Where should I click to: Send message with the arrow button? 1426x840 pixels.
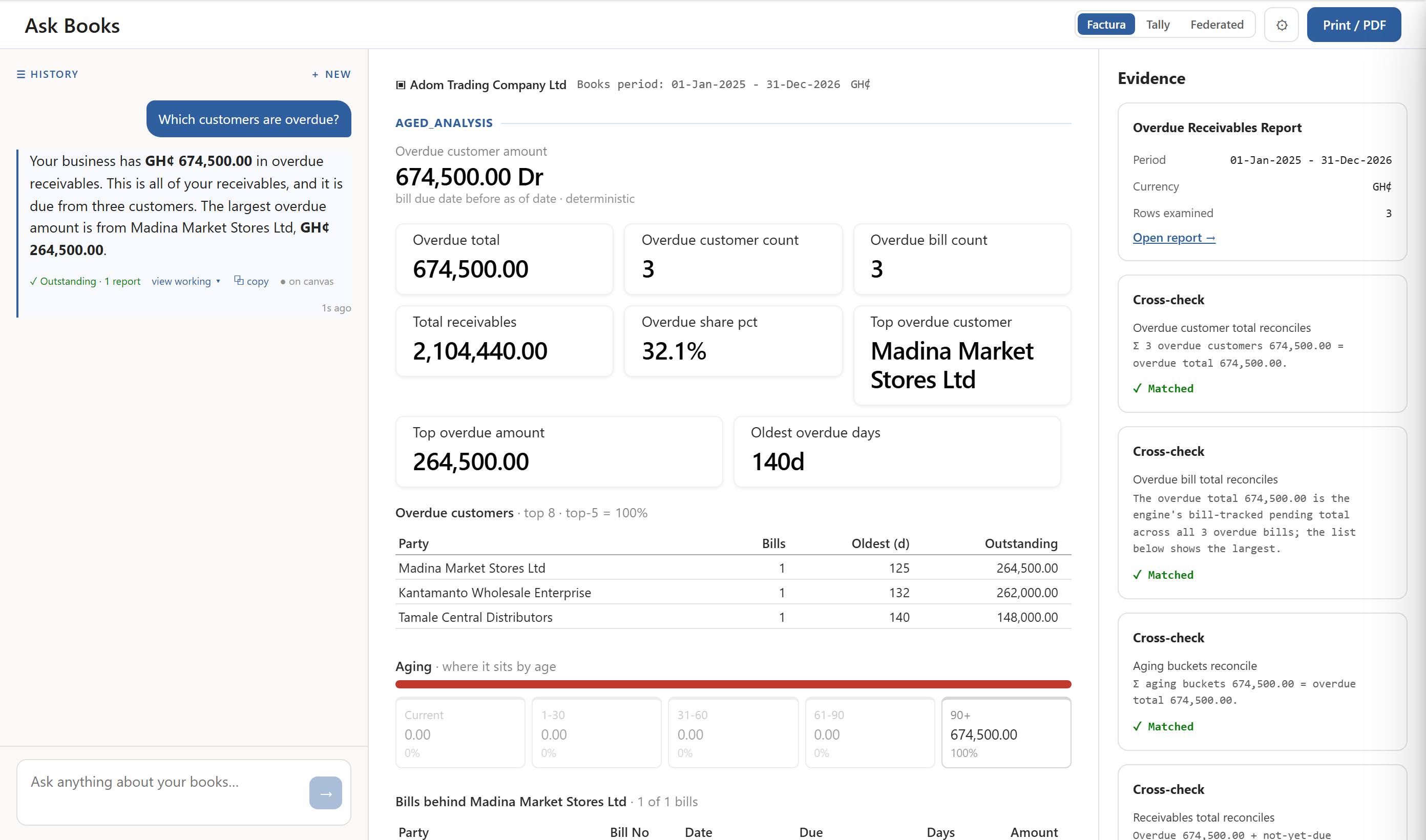[x=325, y=793]
